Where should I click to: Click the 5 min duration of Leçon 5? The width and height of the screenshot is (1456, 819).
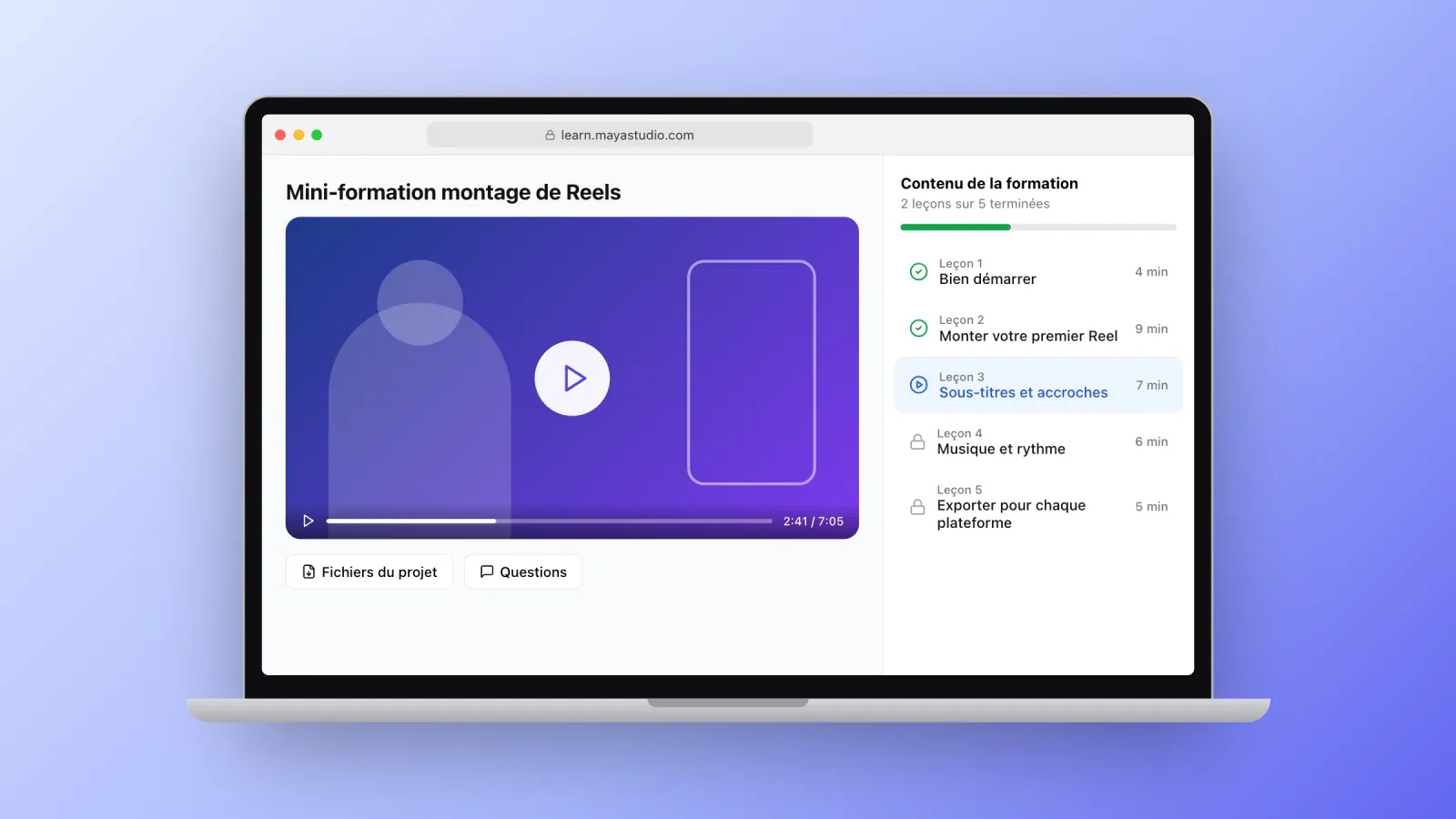1152,506
